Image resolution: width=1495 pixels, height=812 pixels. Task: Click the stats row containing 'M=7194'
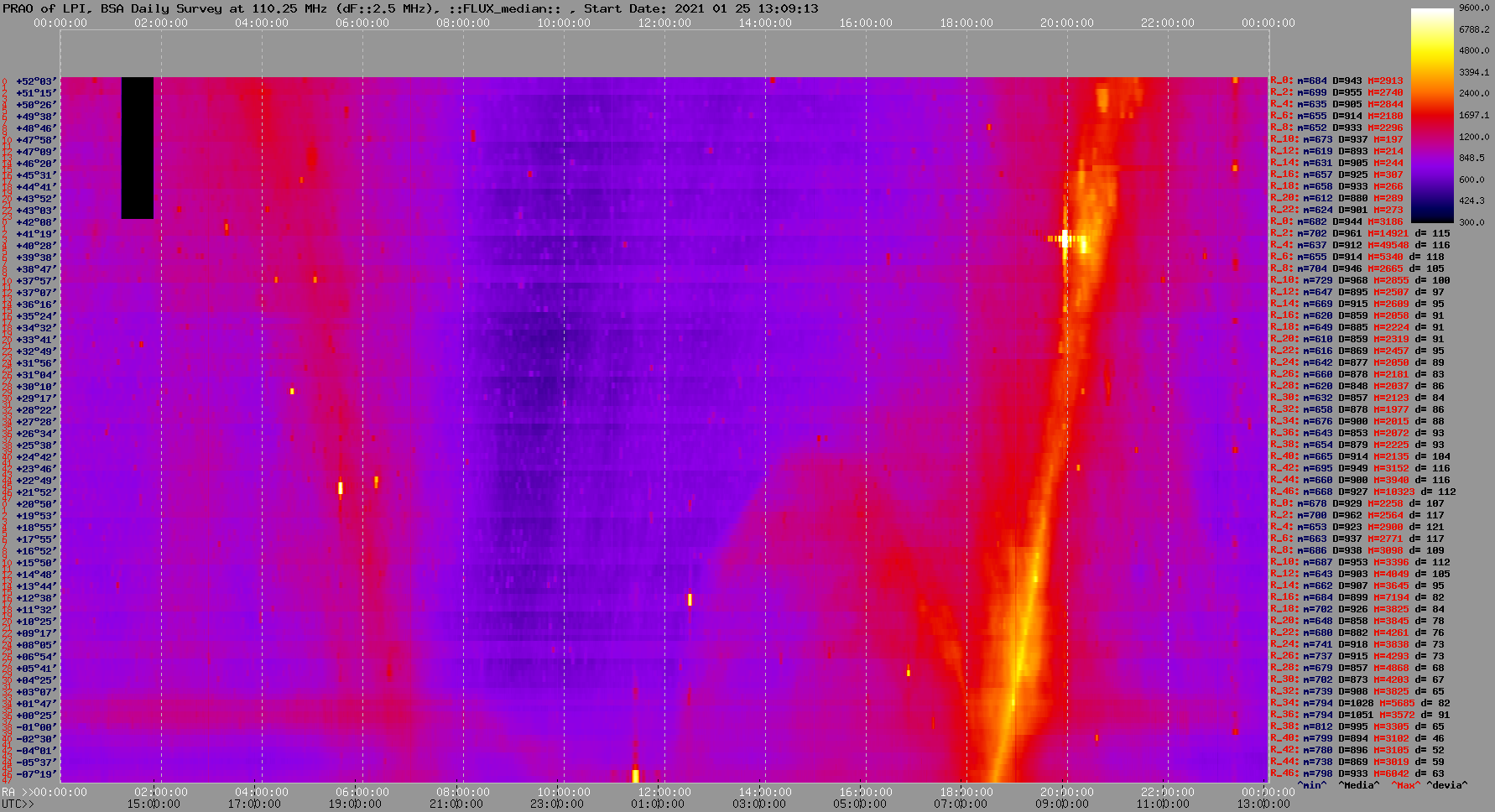[x=1357, y=598]
